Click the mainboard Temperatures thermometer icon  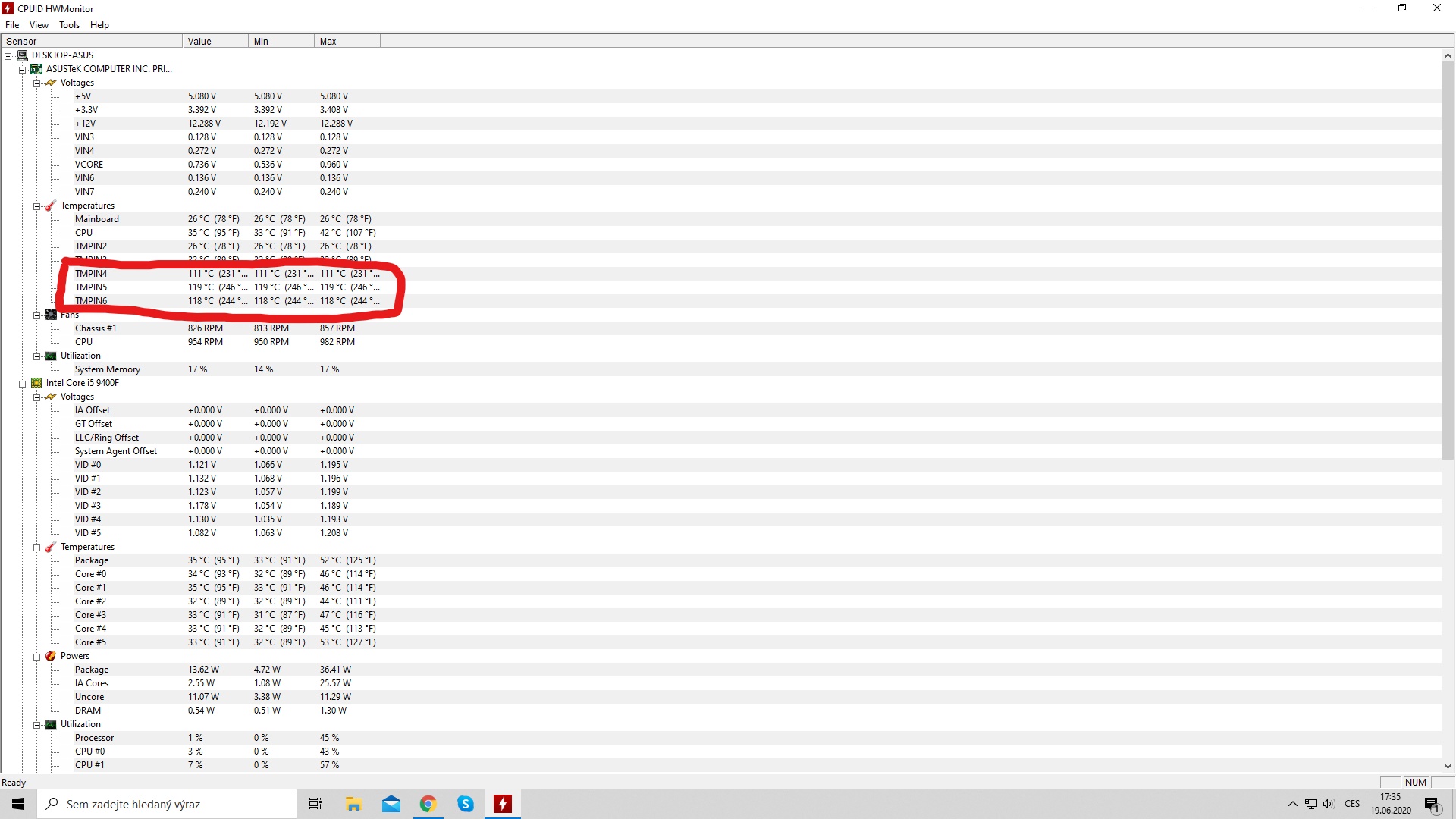pos(51,206)
